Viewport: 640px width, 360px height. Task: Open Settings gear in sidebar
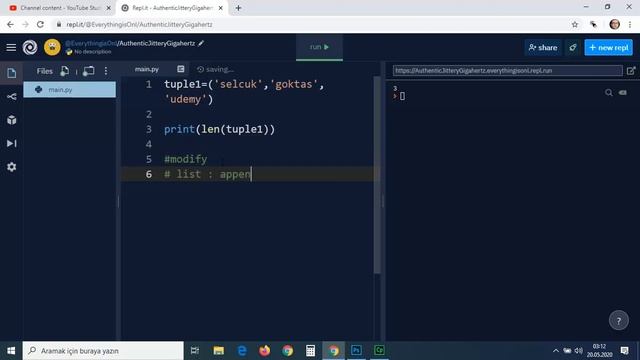click(x=11, y=167)
